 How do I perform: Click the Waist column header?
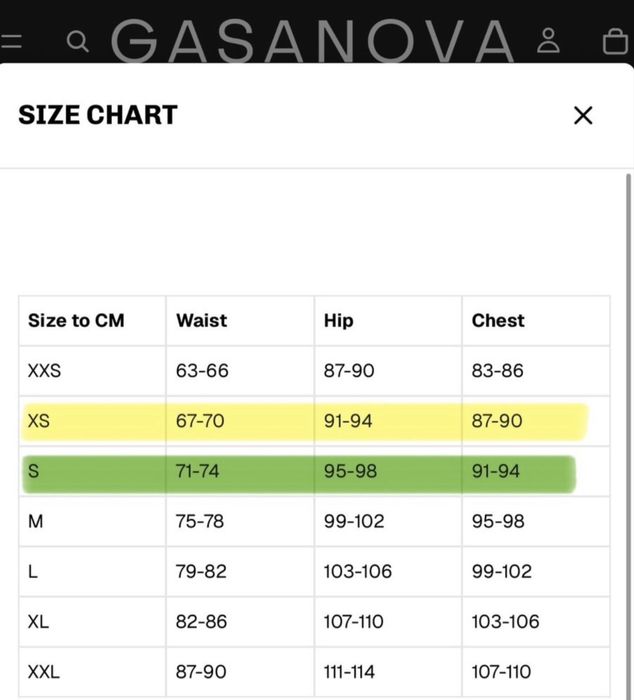pyautogui.click(x=201, y=321)
